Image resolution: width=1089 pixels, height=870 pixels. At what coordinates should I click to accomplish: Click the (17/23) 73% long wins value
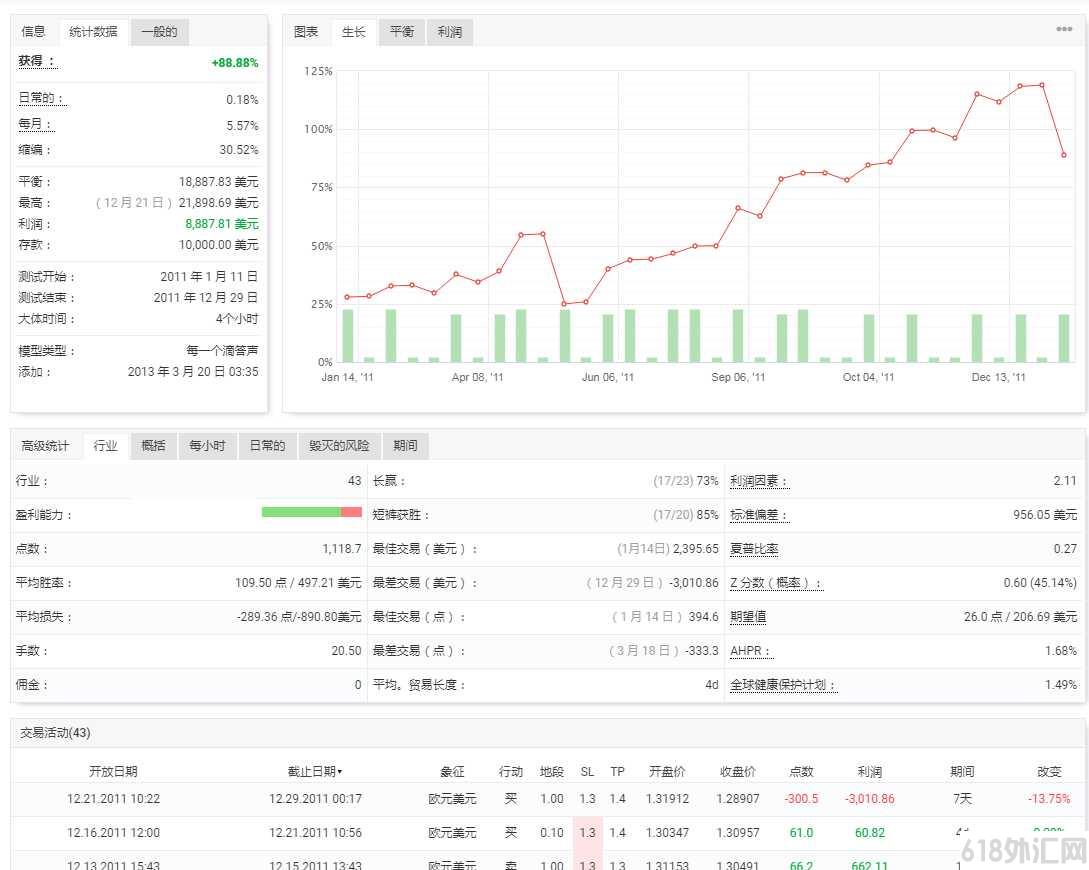685,480
